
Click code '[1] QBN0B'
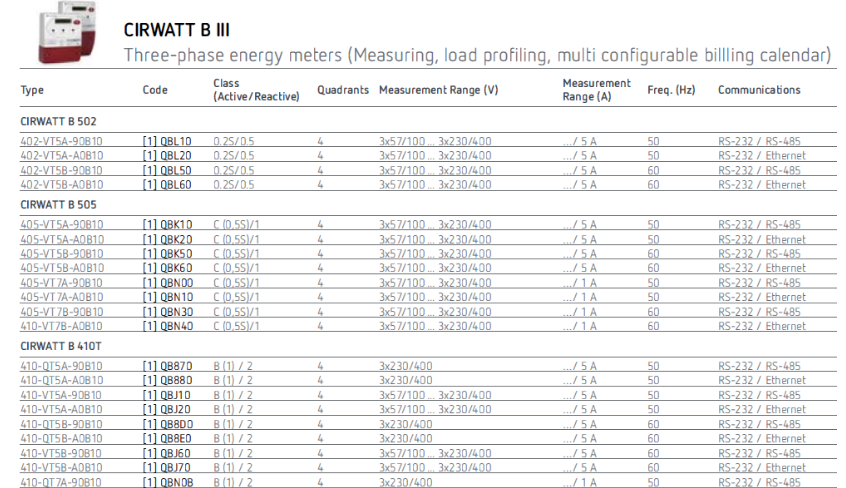click(x=168, y=482)
